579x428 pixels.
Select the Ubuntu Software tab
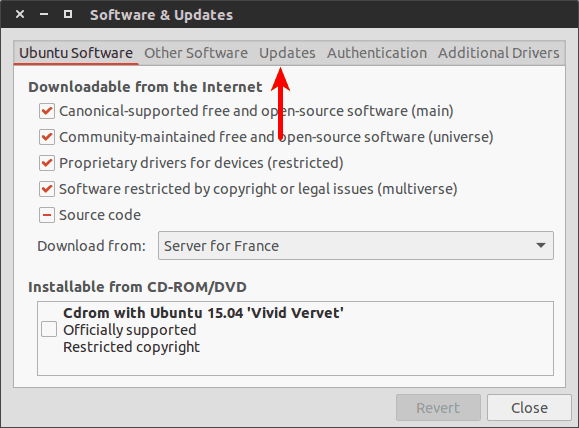pyautogui.click(x=76, y=53)
